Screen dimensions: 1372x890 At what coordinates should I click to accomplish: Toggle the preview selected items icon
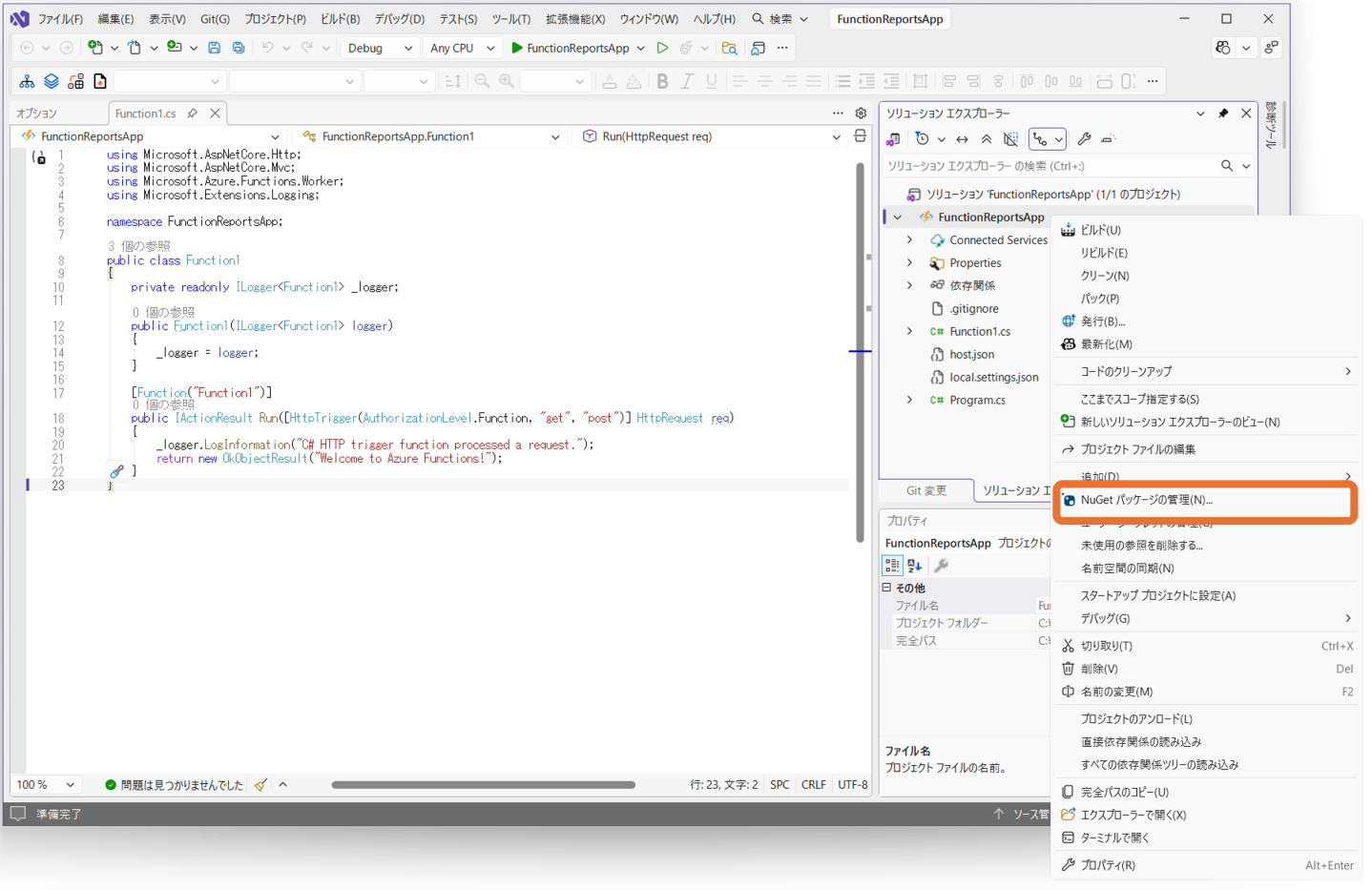pos(1009,139)
